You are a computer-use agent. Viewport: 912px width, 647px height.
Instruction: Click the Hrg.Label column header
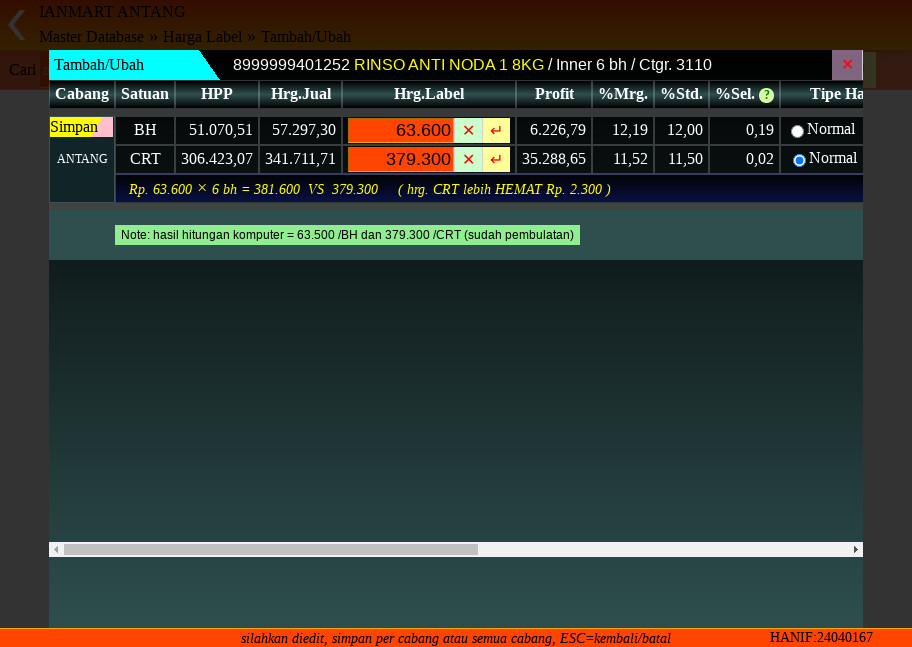[428, 94]
